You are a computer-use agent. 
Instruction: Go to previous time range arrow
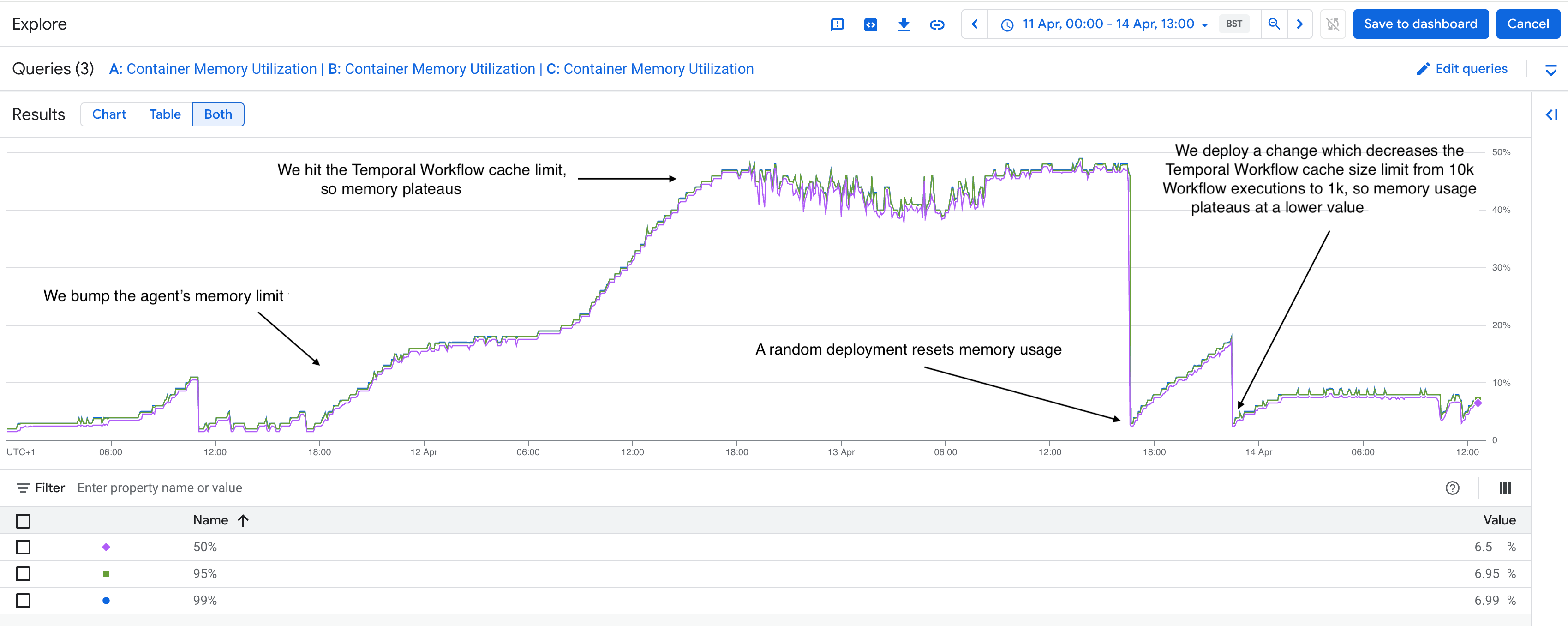point(975,24)
